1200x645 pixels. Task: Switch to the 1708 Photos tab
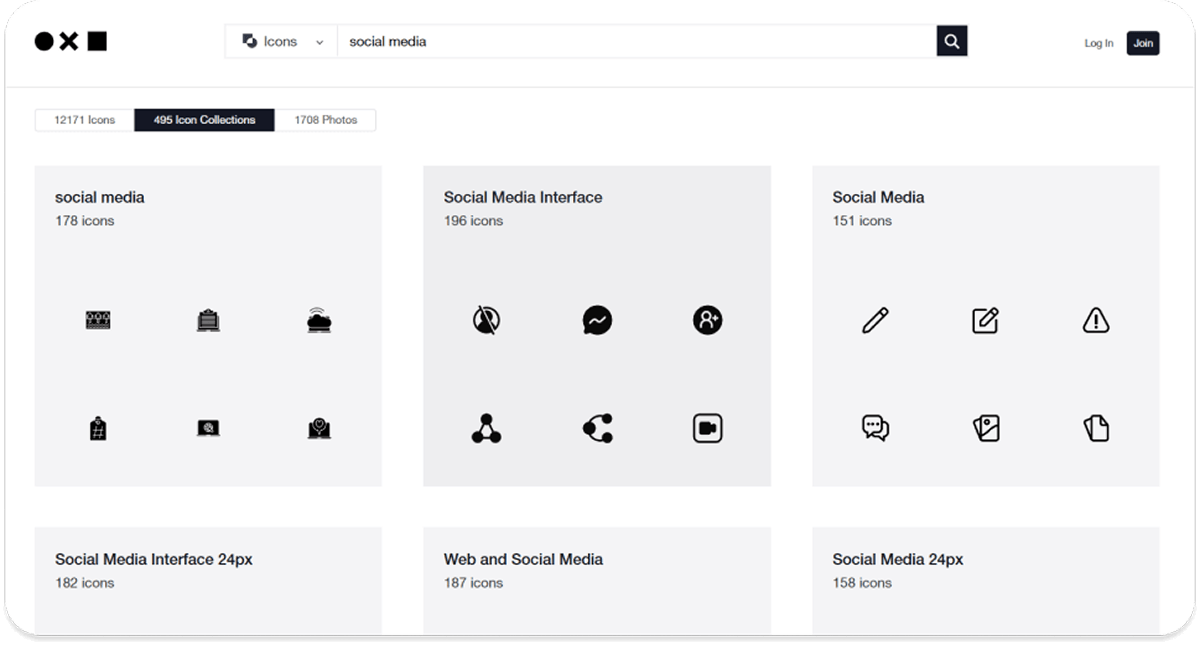[x=325, y=120]
